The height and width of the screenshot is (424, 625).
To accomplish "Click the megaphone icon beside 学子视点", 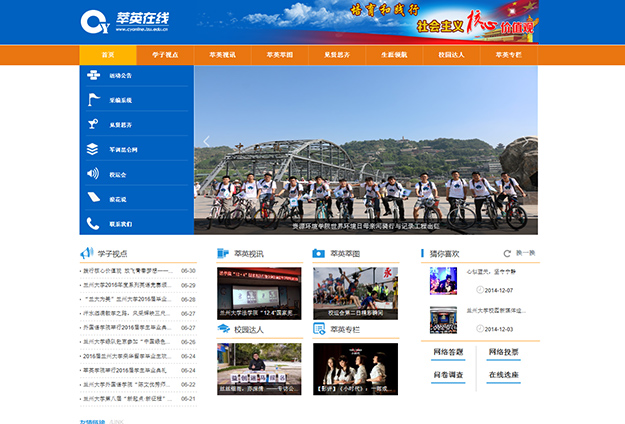I will pos(86,254).
